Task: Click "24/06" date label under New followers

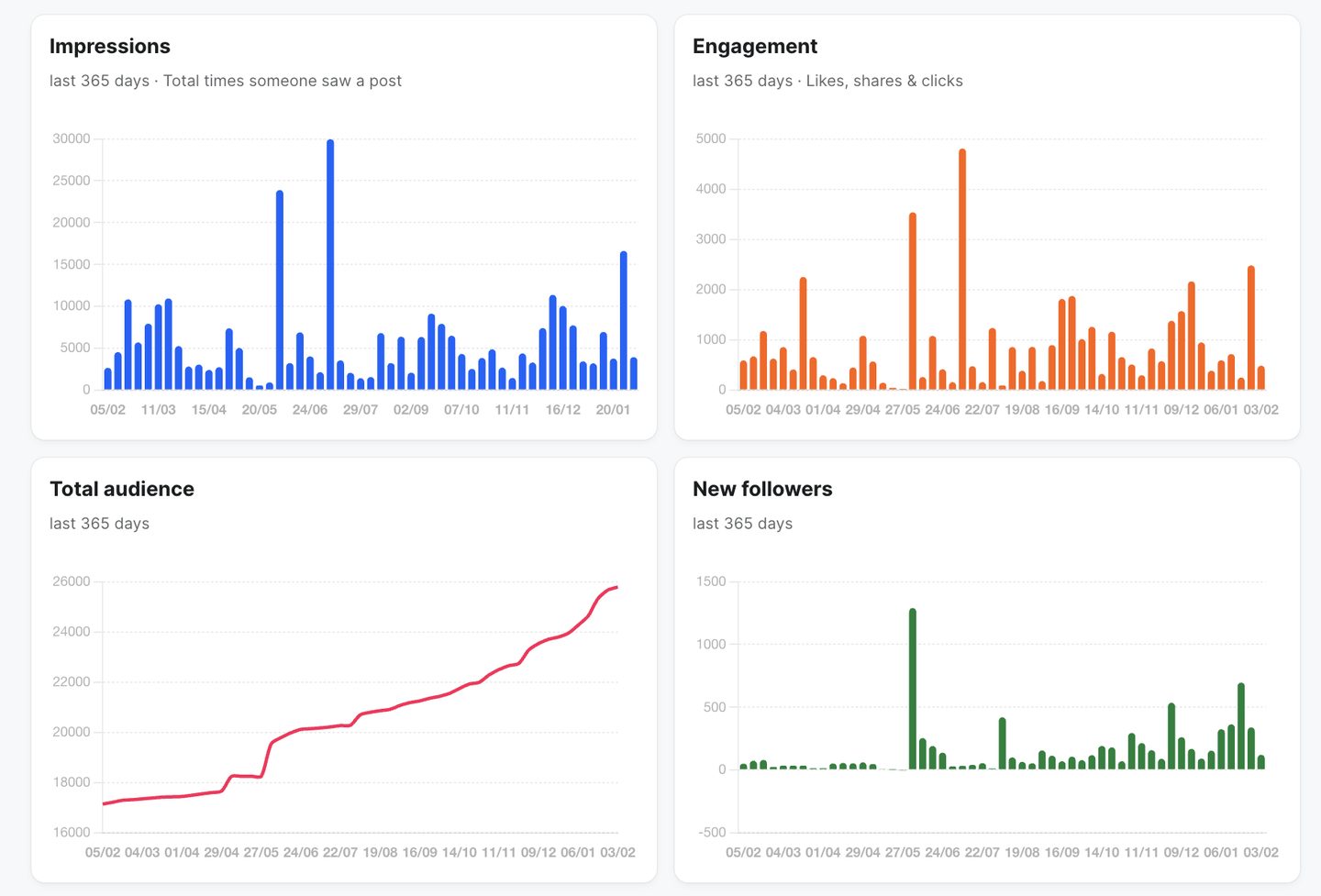Action: (x=942, y=852)
